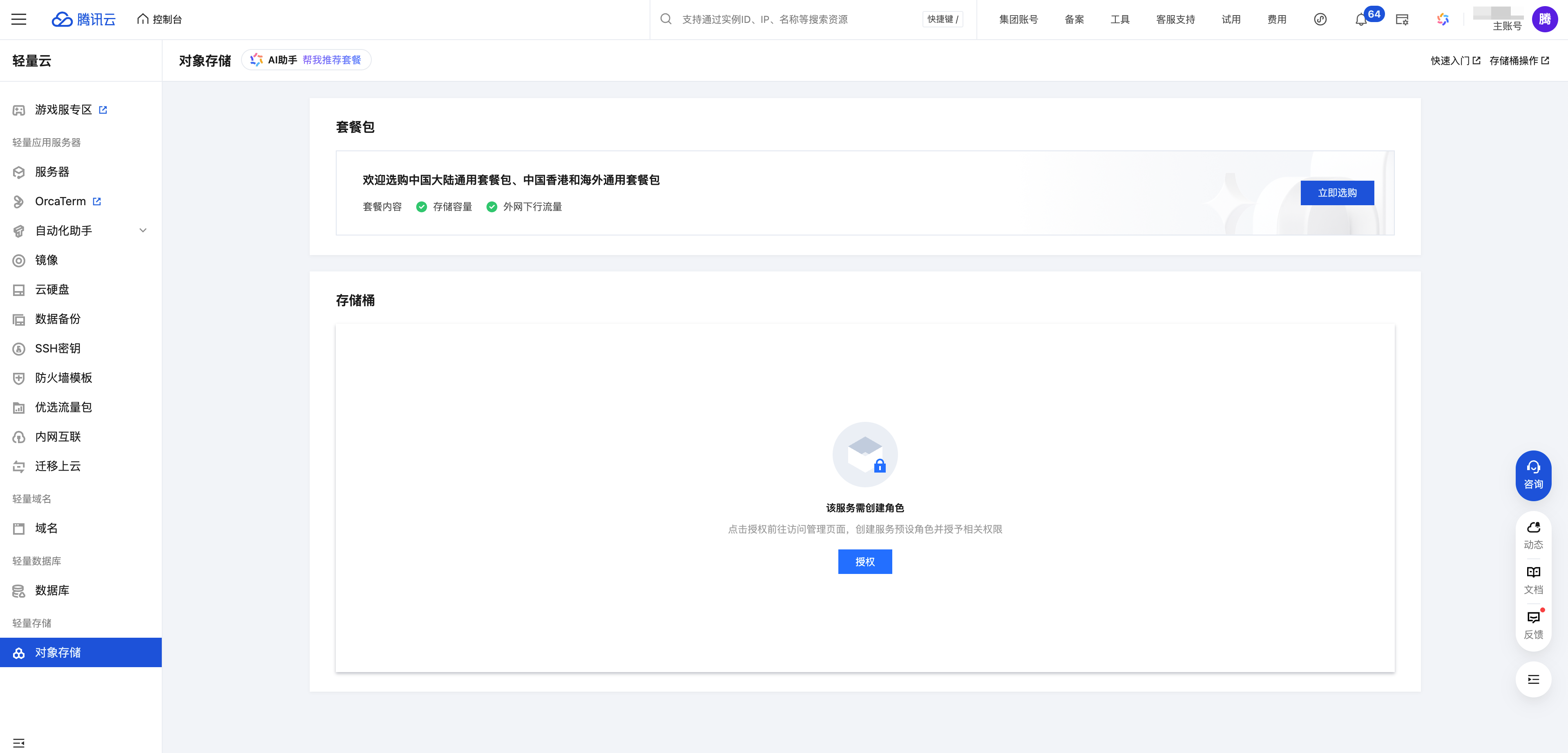Go to 控制台 home
The width and height of the screenshot is (1568, 753).
pos(159,20)
